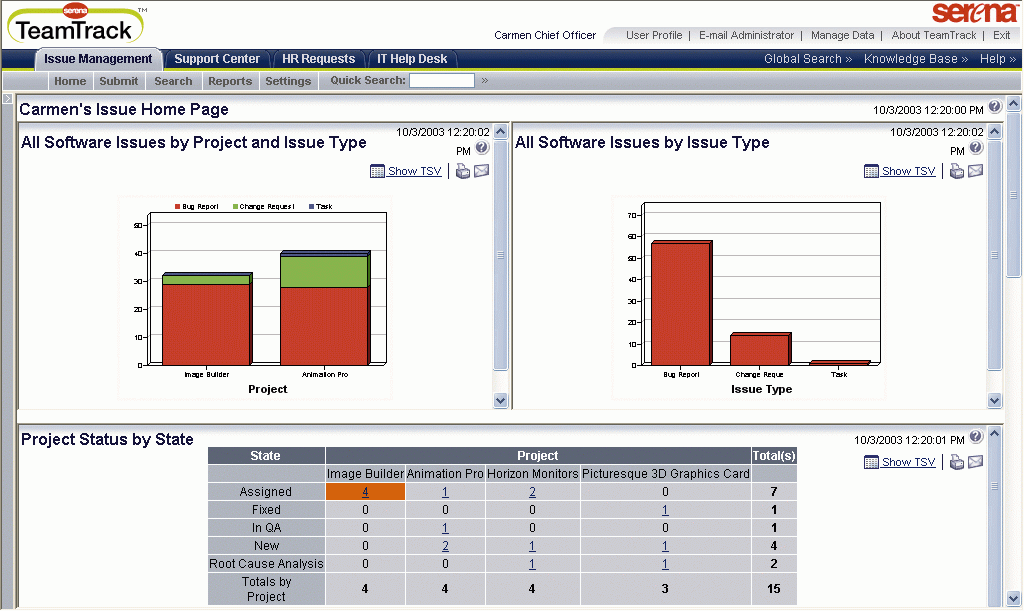
Task: Switch to the Issue Management tab
Action: click(x=98, y=59)
